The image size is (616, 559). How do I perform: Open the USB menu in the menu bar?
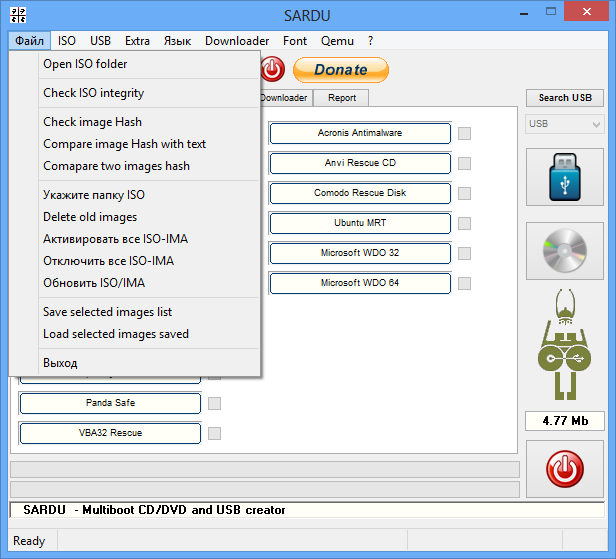pos(101,40)
